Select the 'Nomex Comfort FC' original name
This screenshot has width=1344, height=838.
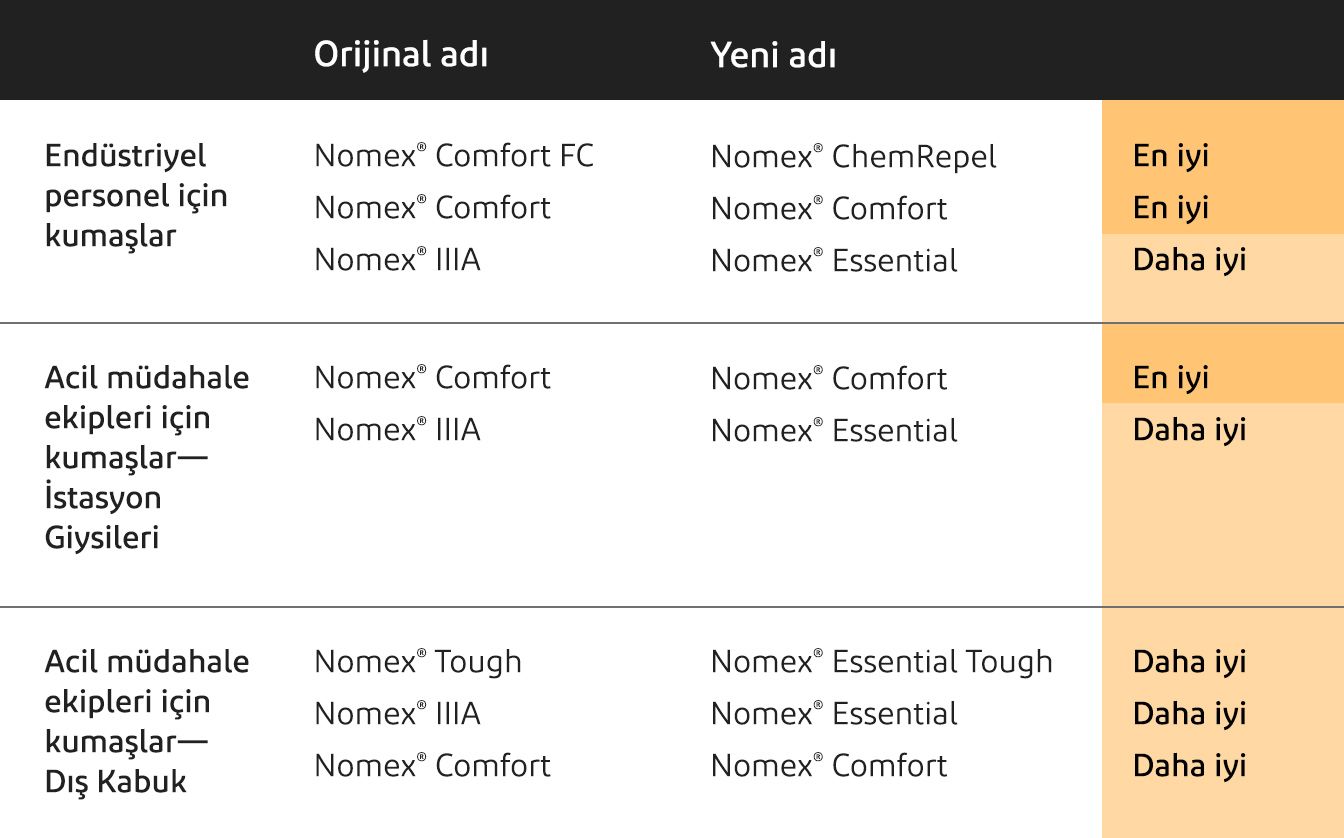click(454, 156)
